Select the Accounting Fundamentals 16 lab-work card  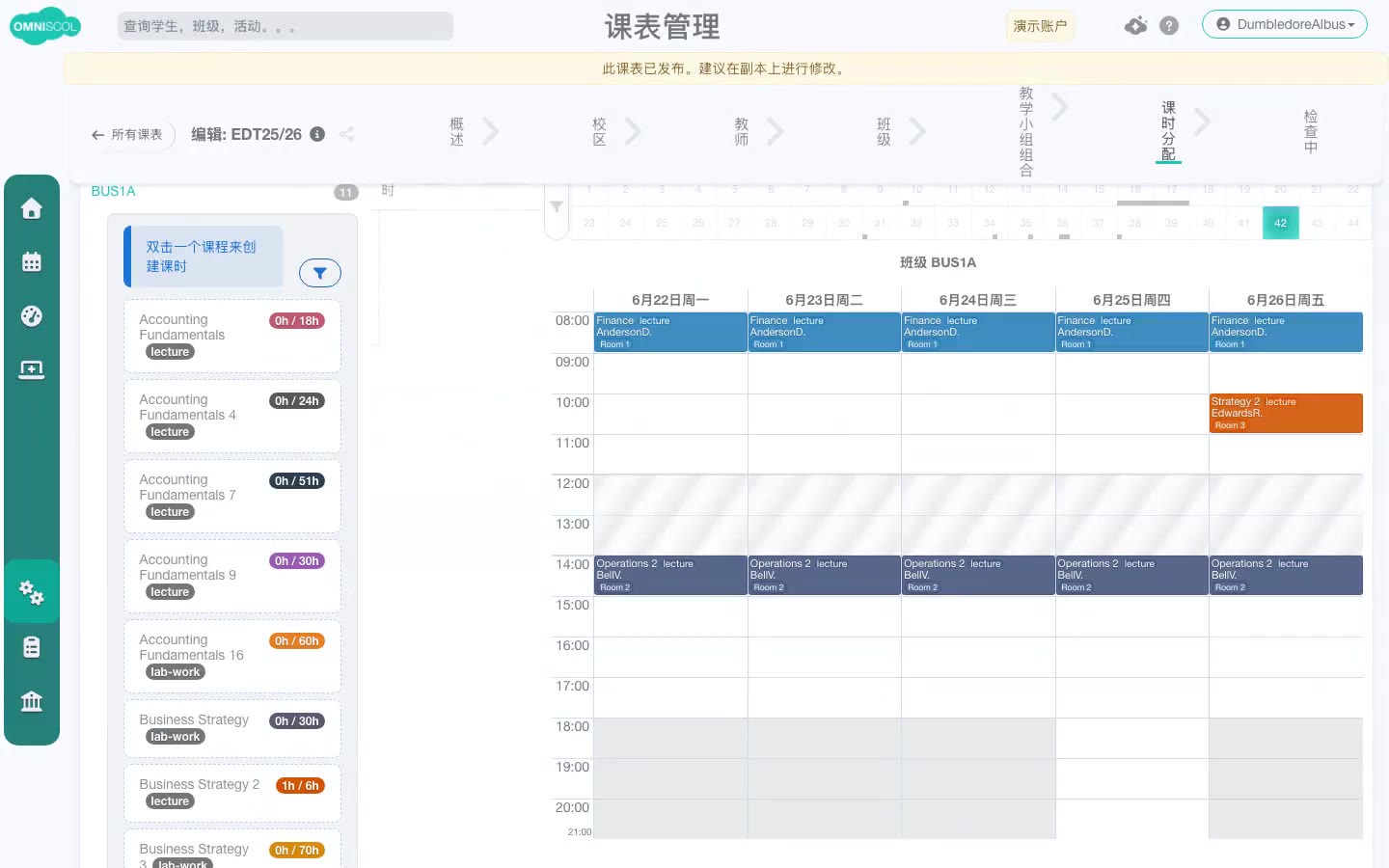click(x=232, y=656)
